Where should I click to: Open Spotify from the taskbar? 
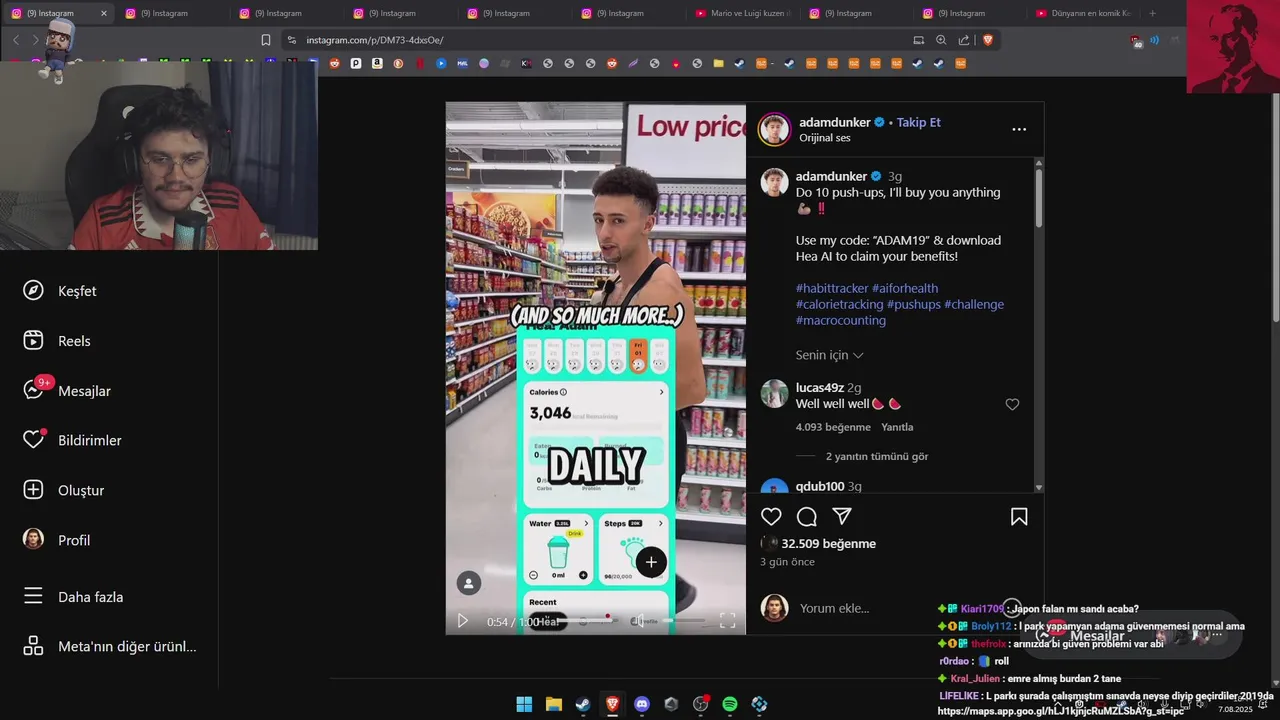tap(730, 704)
